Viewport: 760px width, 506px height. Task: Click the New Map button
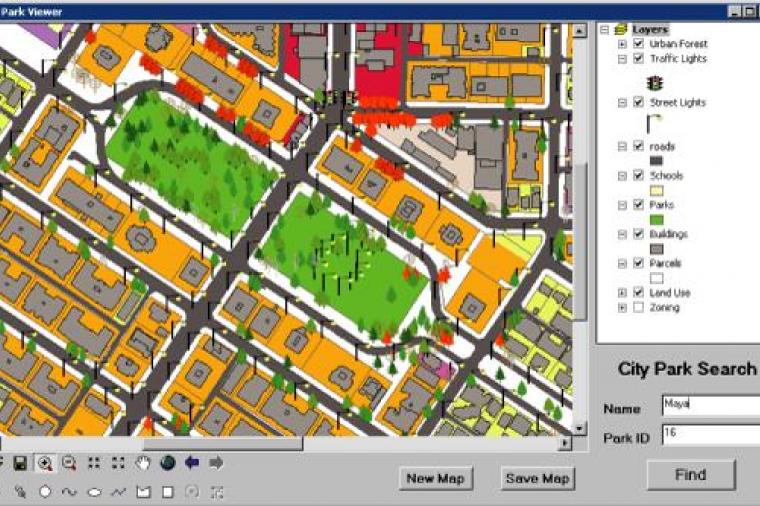(x=435, y=478)
